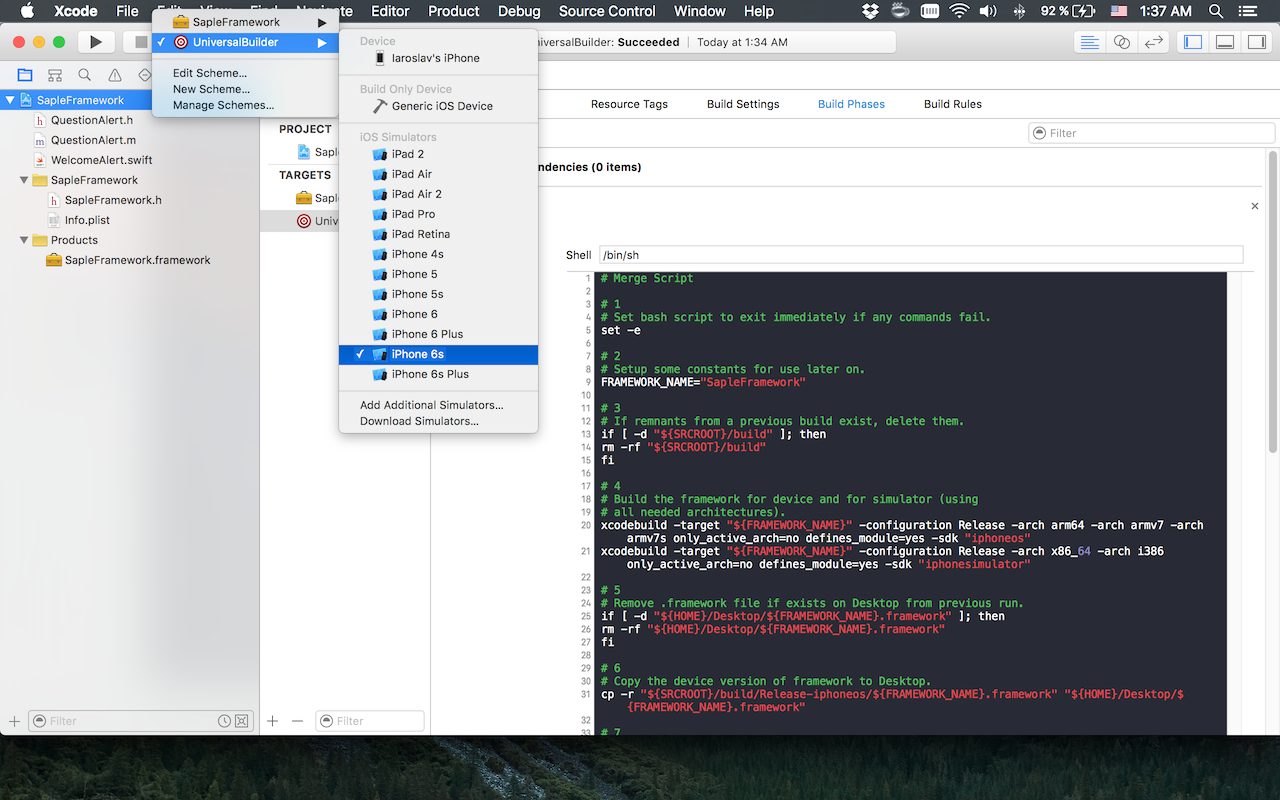Image resolution: width=1280 pixels, height=800 pixels.
Task: Collapse the SapleFramework group folder
Action: (x=24, y=180)
